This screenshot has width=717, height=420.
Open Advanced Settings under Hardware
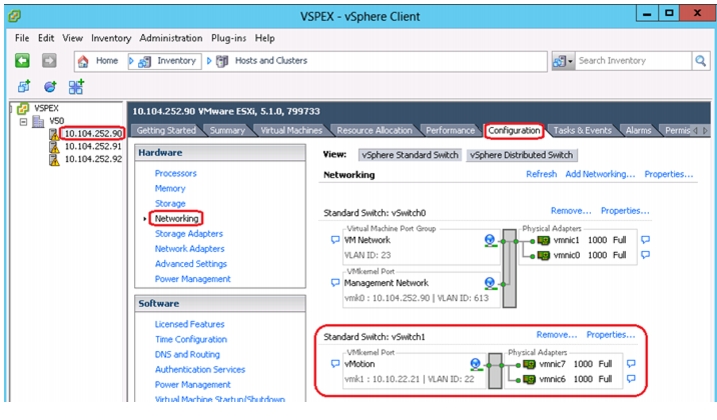tap(191, 264)
